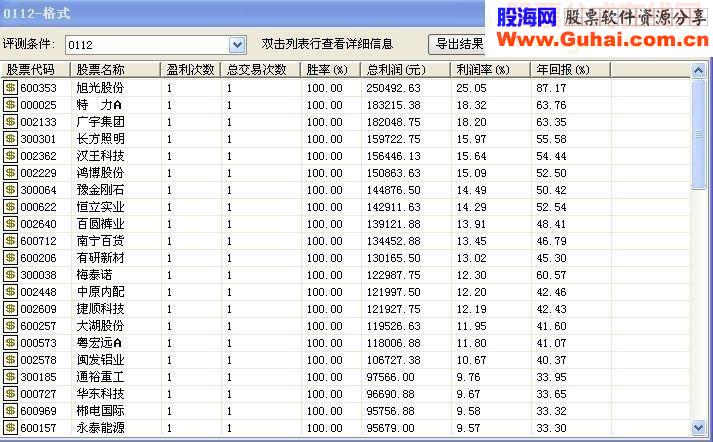Sort by 总交易次数 column header
The width and height of the screenshot is (713, 442).
pyautogui.click(x=261, y=70)
